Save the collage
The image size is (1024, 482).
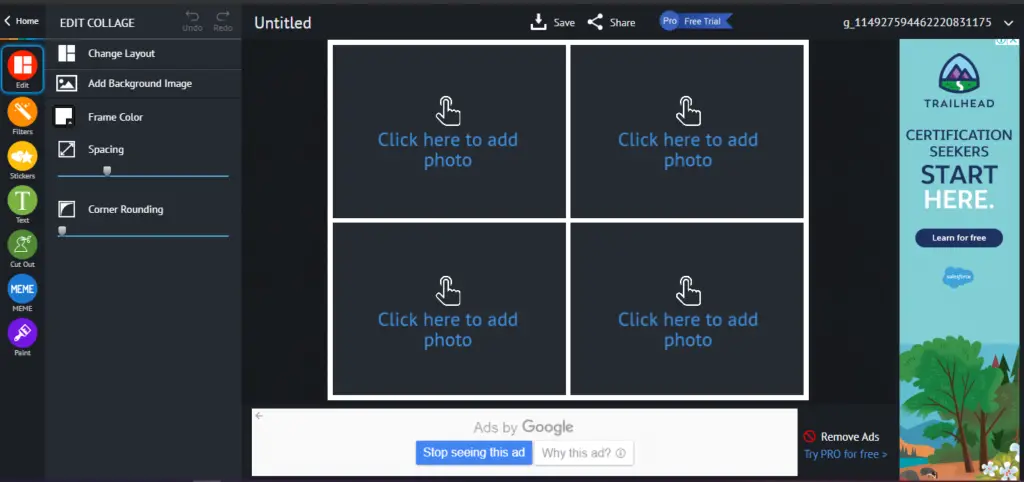point(552,22)
